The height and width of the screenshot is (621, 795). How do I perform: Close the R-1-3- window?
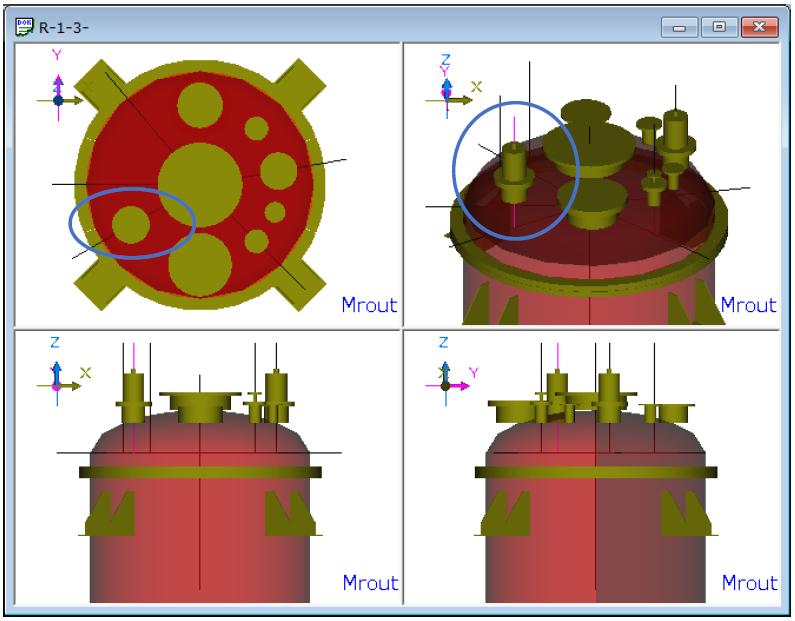[x=759, y=27]
